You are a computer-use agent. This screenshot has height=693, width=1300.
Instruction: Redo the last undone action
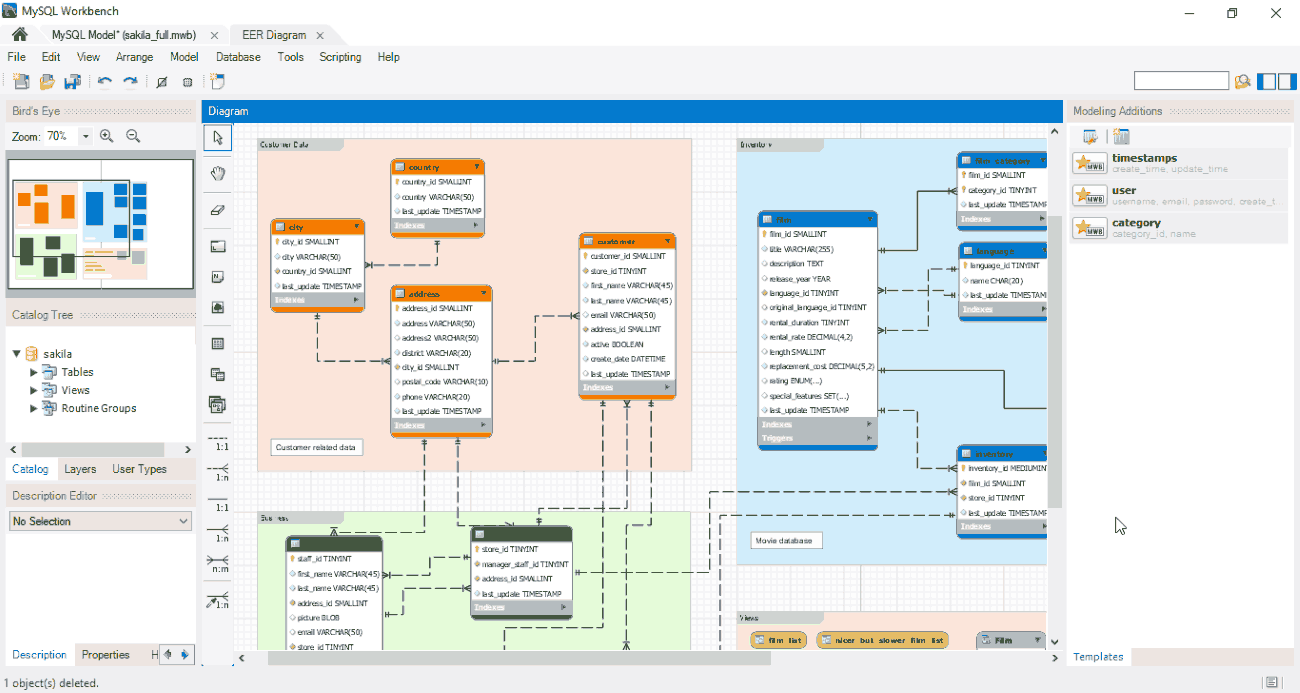[x=130, y=82]
